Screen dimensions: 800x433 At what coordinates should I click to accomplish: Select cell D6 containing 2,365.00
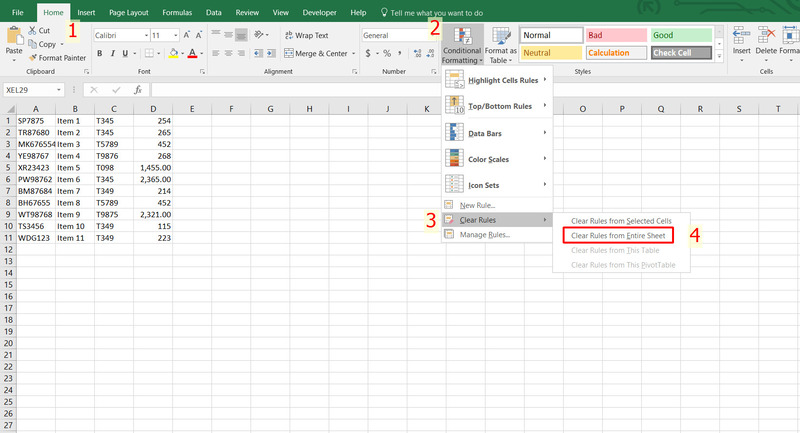pos(153,179)
